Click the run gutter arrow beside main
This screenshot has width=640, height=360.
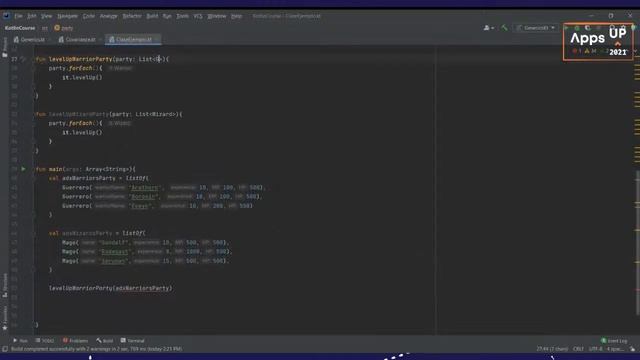point(23,169)
